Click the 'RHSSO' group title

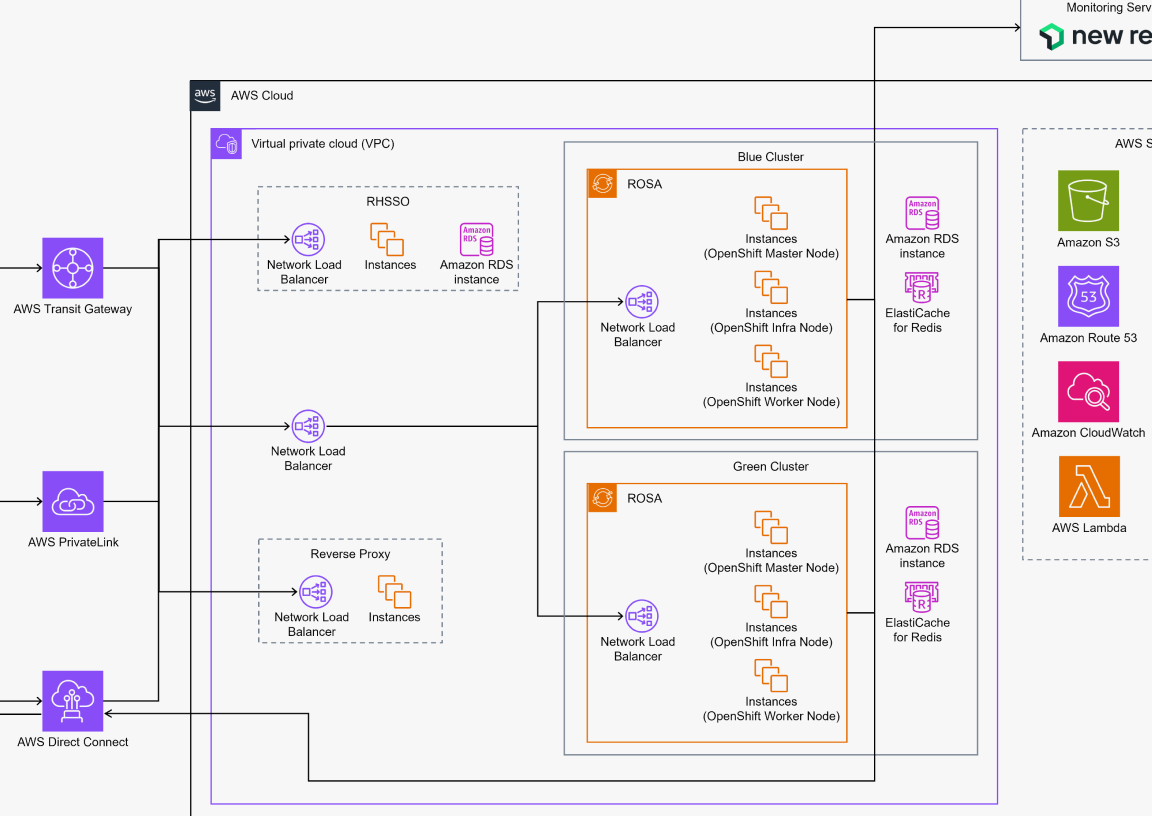[x=388, y=201]
